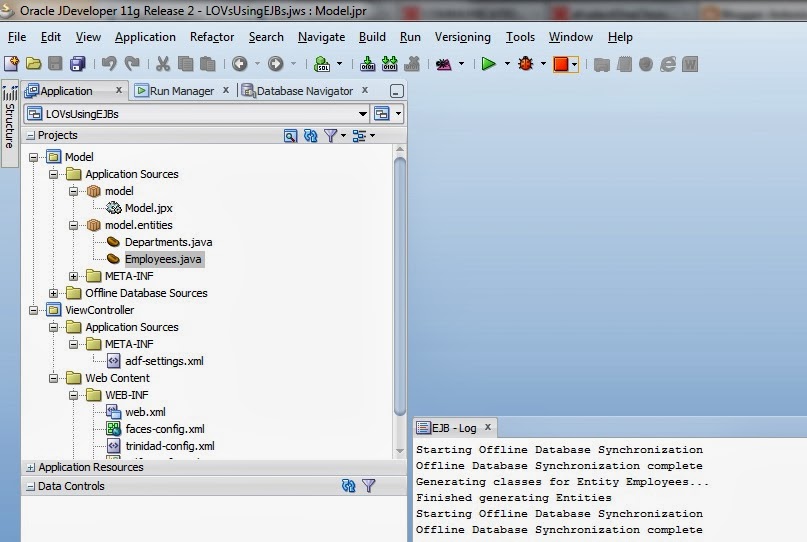Expand the META-INF folder under Model

tap(74, 276)
